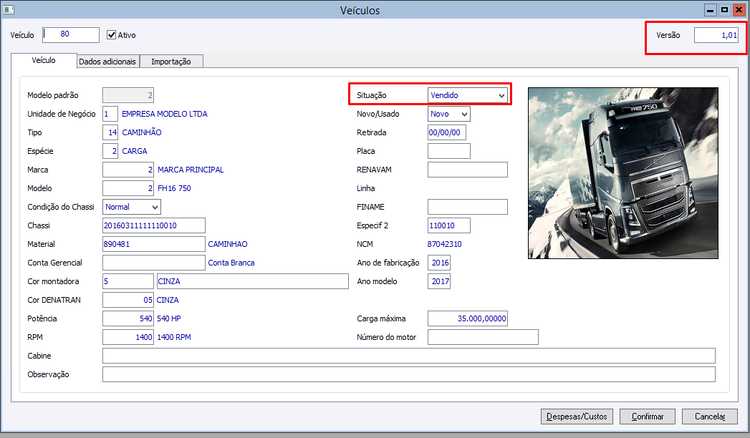The image size is (750, 438).
Task: Click the Ano modelo field
Action: pyautogui.click(x=439, y=281)
